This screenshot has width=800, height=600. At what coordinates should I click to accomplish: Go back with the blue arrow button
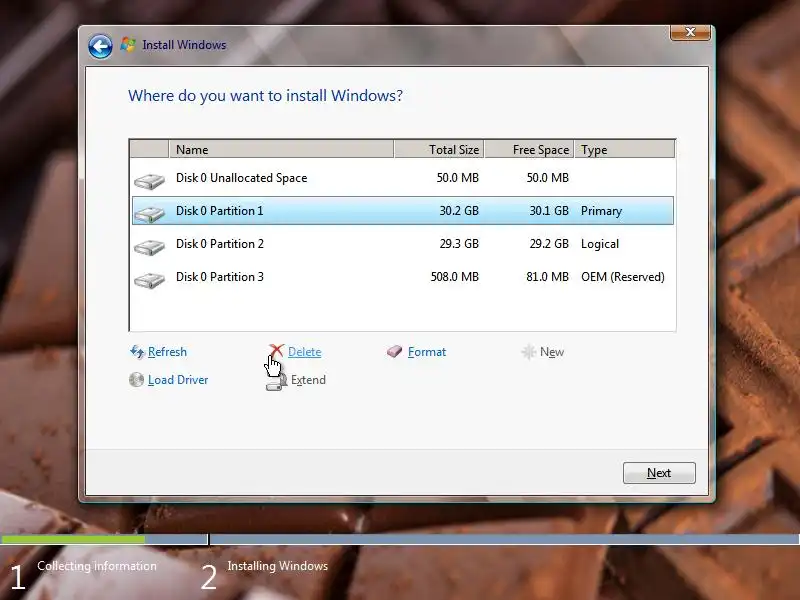[x=100, y=46]
